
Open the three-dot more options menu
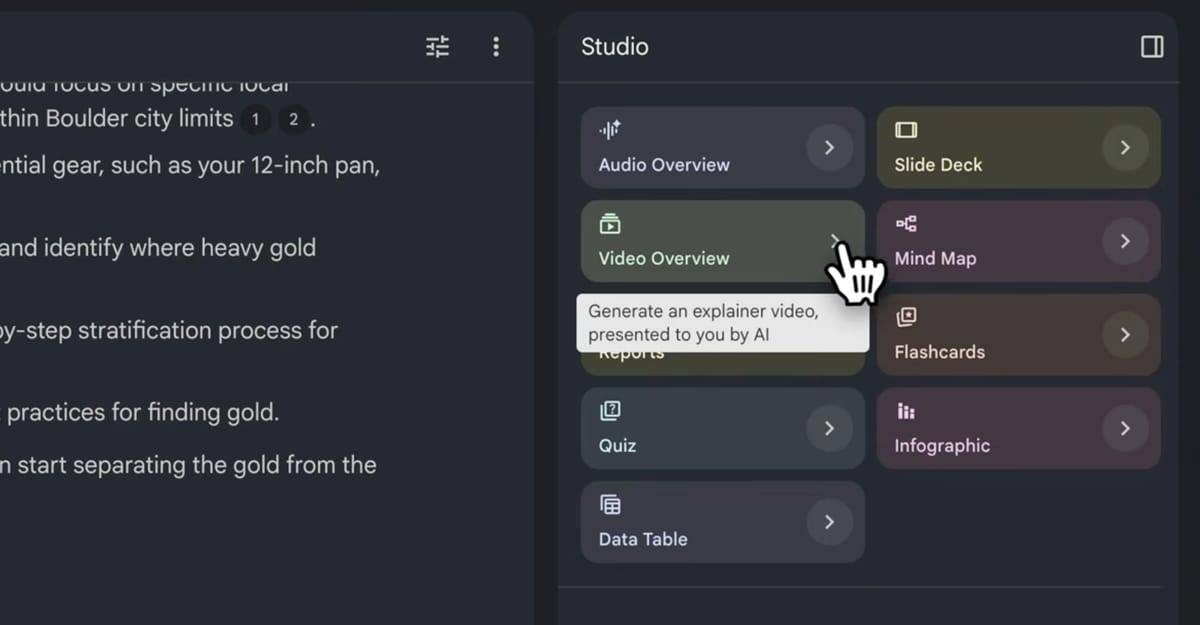[496, 46]
